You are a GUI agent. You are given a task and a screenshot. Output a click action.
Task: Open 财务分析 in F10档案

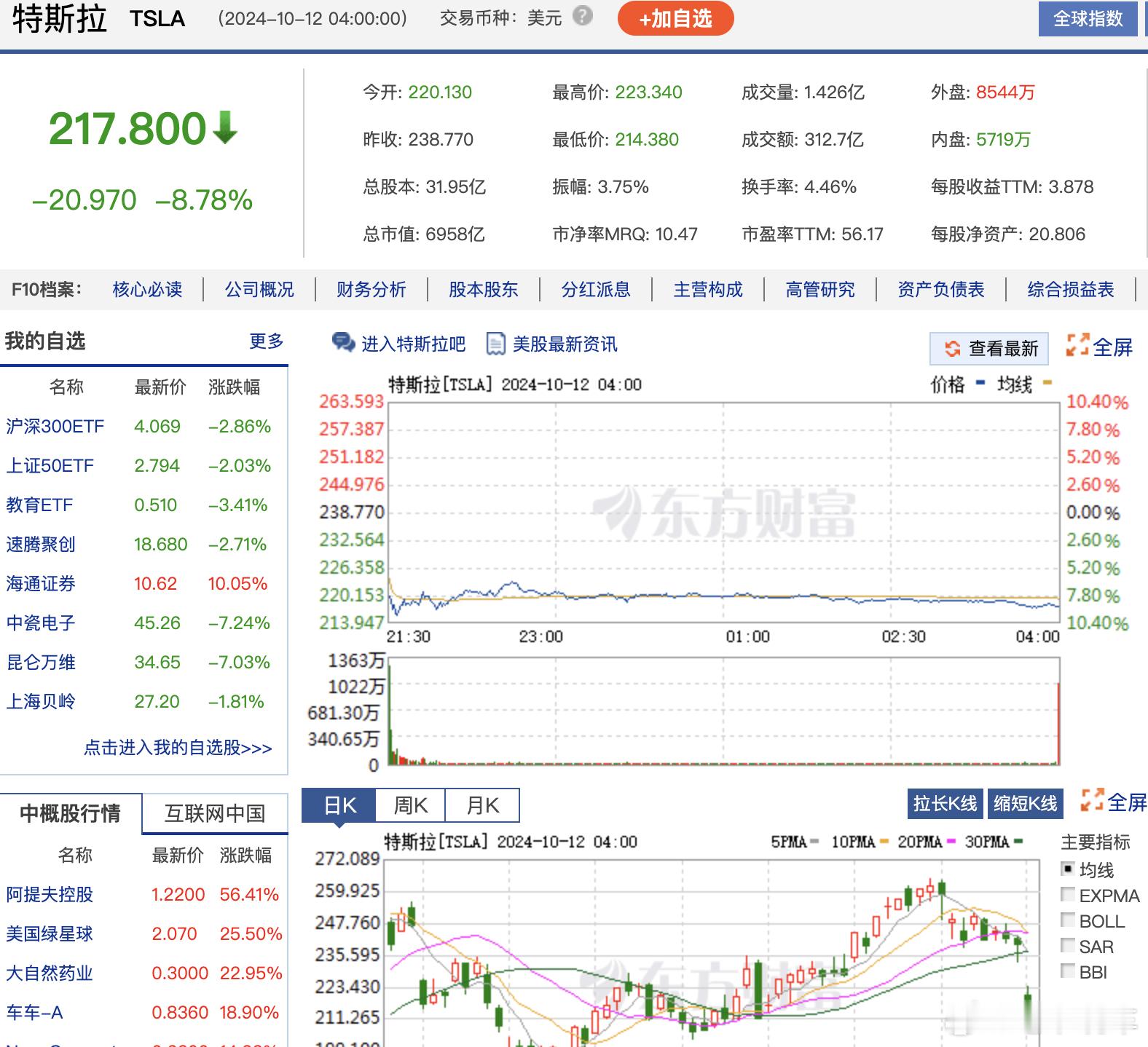[371, 290]
